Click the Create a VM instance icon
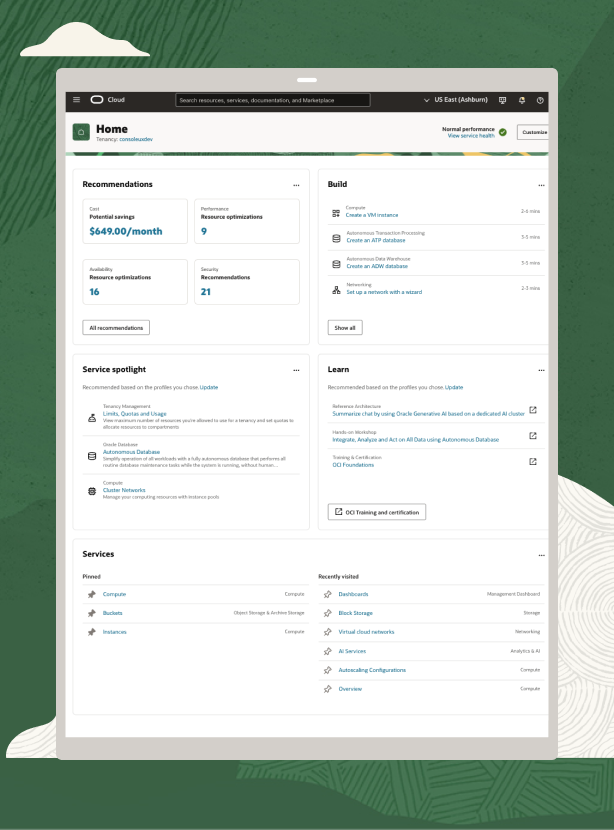The width and height of the screenshot is (614, 830). pyautogui.click(x=336, y=213)
